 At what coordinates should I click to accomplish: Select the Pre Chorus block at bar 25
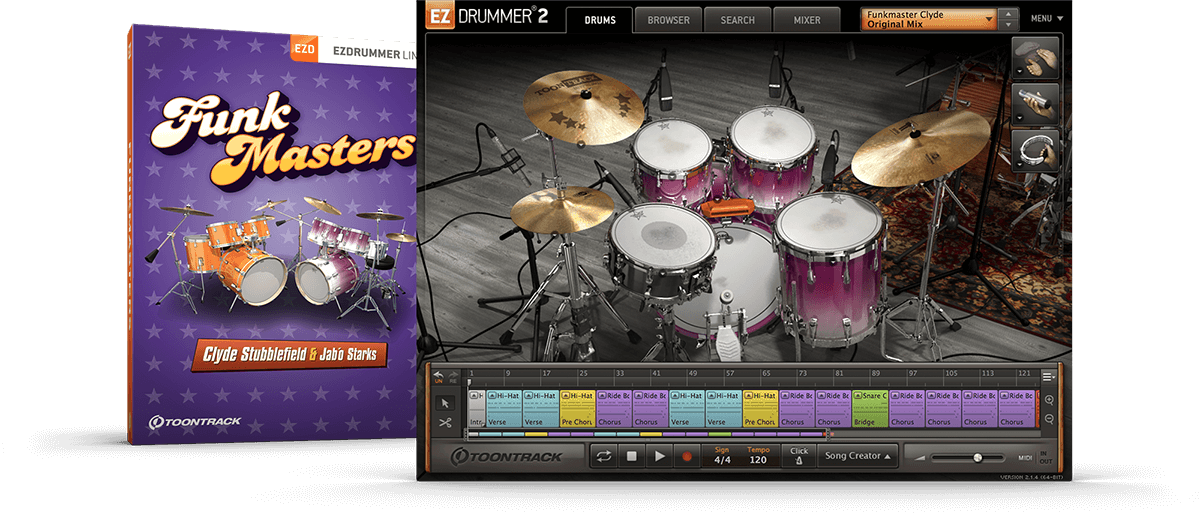[x=578, y=408]
